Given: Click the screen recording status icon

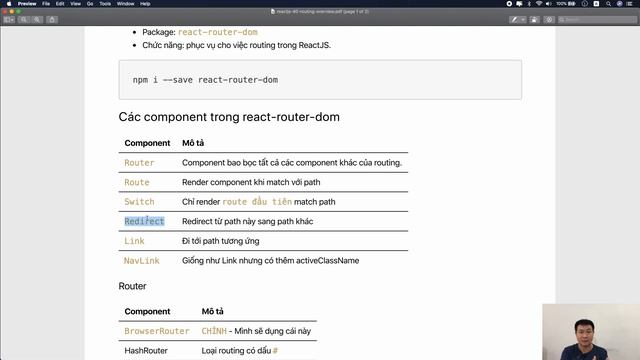Looking at the screenshot, I should [x=509, y=4].
